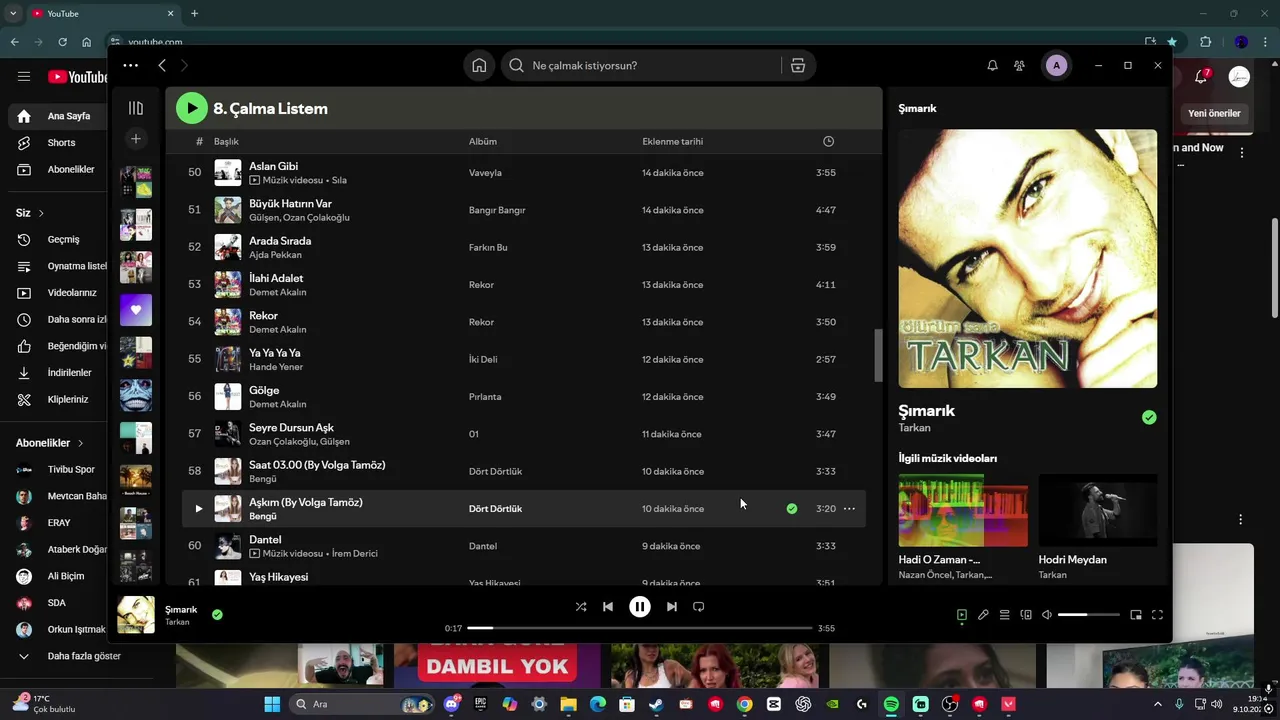The height and width of the screenshot is (720, 1280).
Task: Open the play queue icon
Action: 1005,615
